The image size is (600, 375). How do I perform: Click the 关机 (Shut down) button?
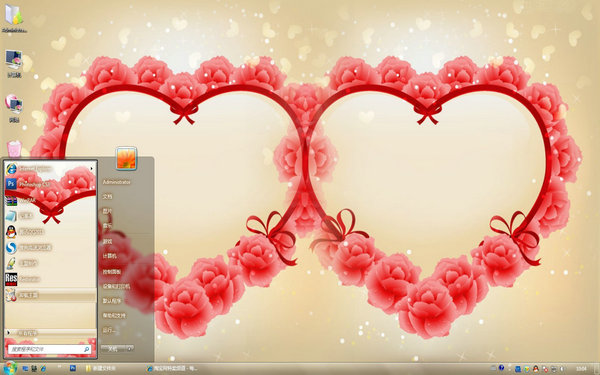click(113, 349)
